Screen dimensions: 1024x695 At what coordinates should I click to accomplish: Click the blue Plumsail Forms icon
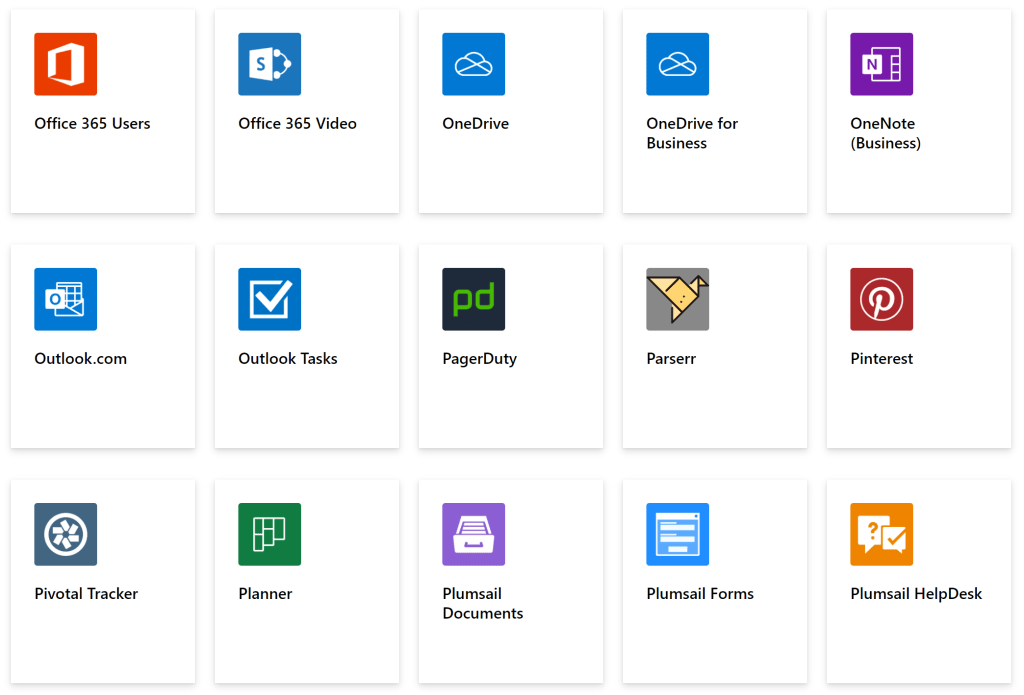[x=677, y=534]
